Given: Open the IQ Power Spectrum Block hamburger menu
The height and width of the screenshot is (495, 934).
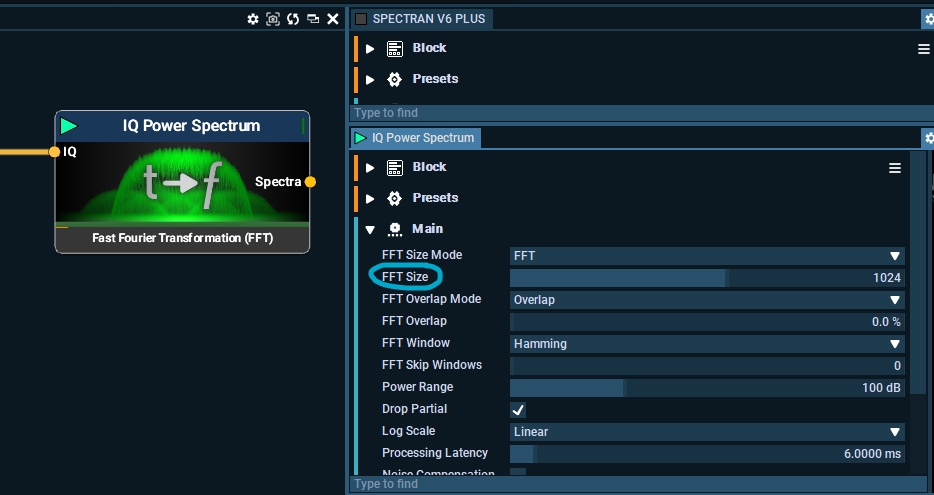Looking at the screenshot, I should click(x=895, y=168).
